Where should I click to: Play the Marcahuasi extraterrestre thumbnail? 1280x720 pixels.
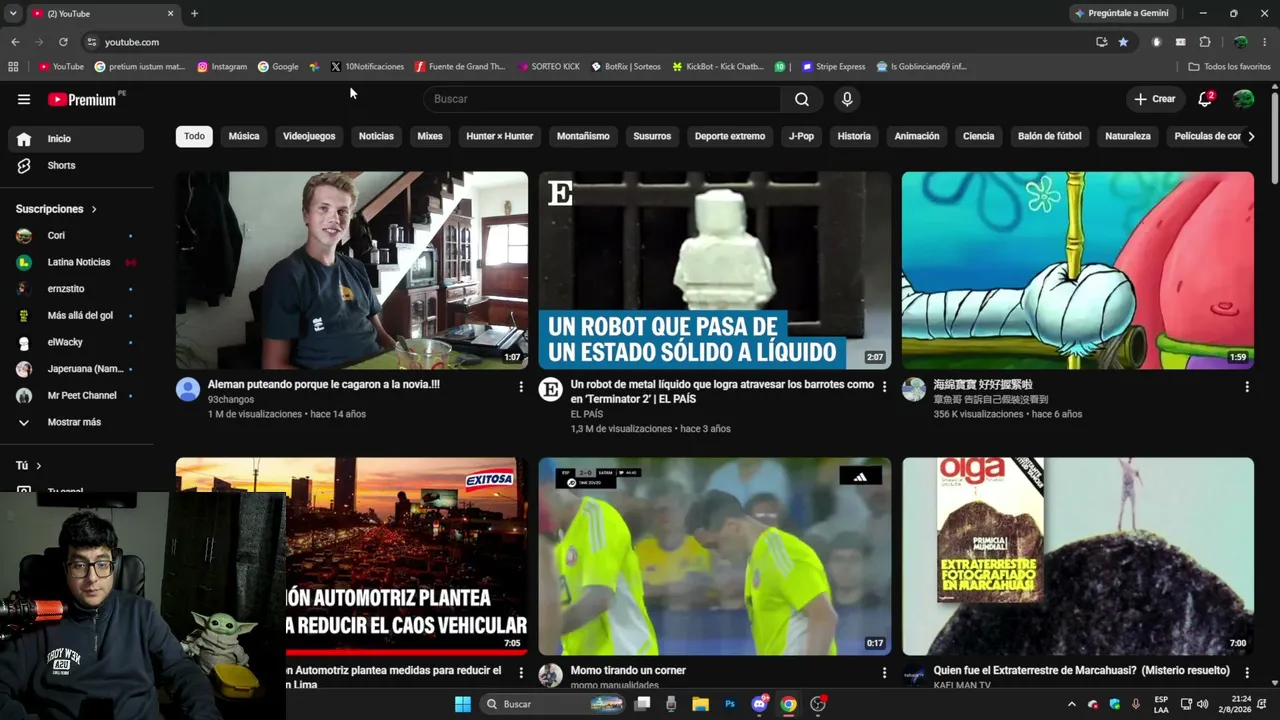click(x=1078, y=557)
